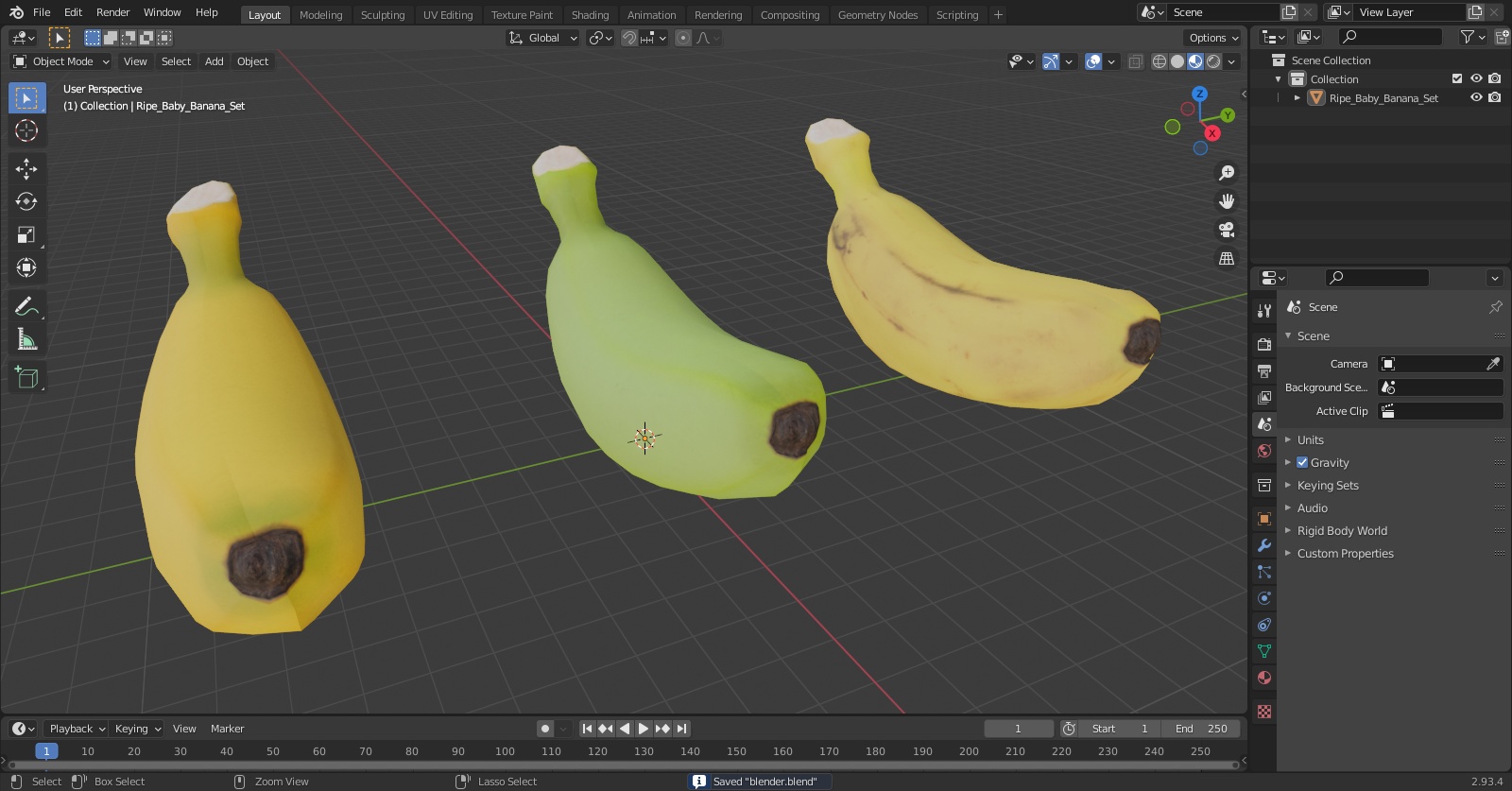1512x791 pixels.
Task: Open the Physics properties tab
Action: (1263, 598)
